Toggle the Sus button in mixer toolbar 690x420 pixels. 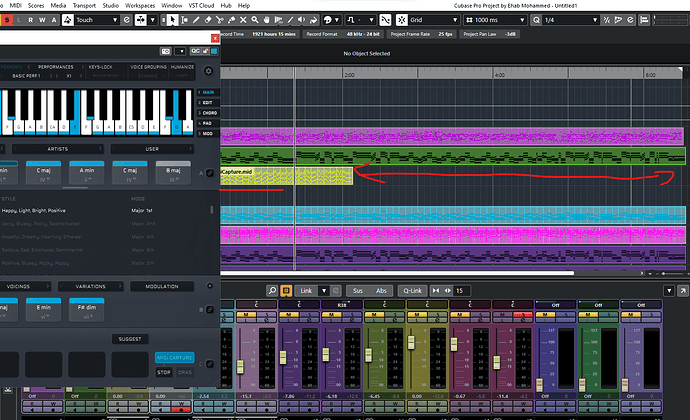358,291
